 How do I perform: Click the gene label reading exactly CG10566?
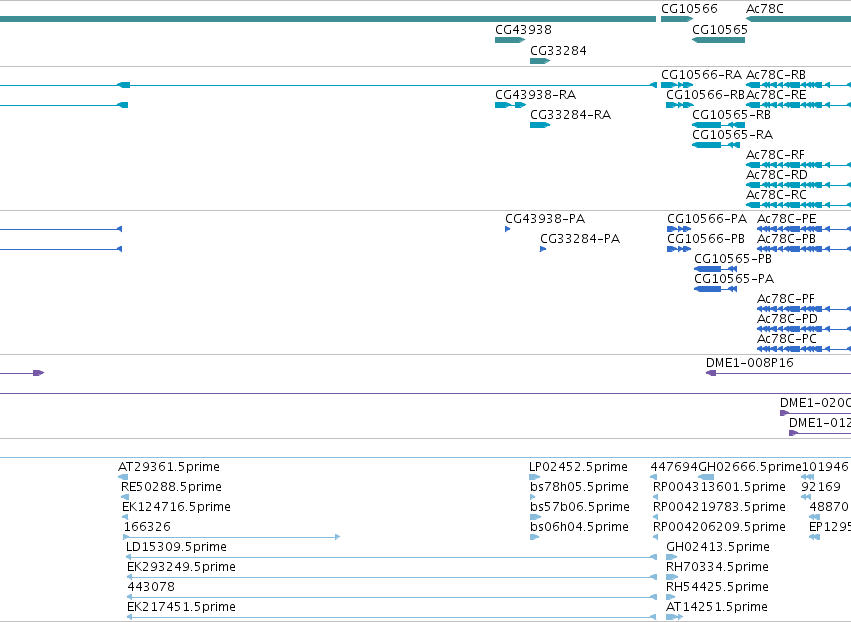[x=689, y=9]
